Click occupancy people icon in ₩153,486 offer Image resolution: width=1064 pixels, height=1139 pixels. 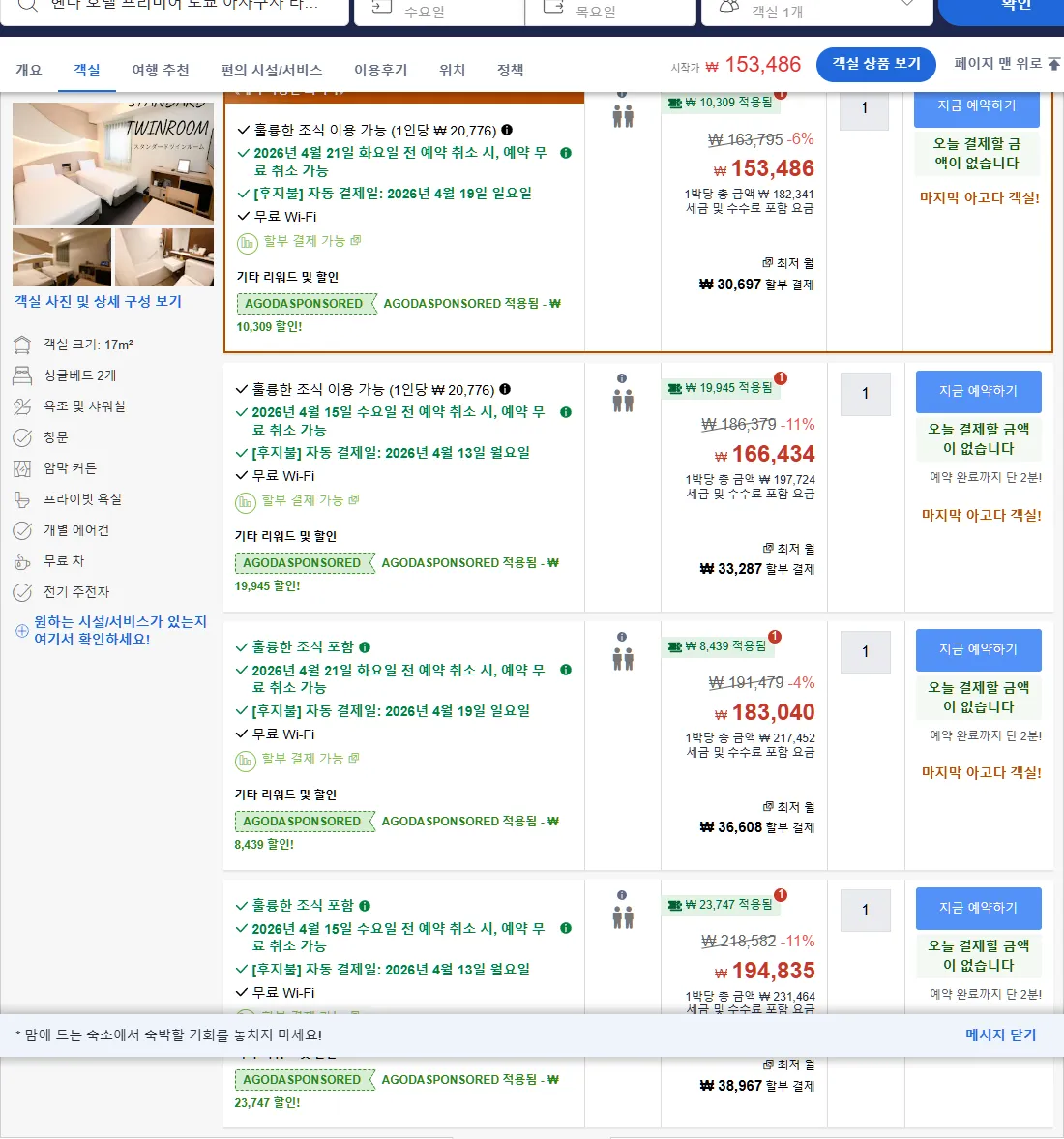[x=622, y=116]
